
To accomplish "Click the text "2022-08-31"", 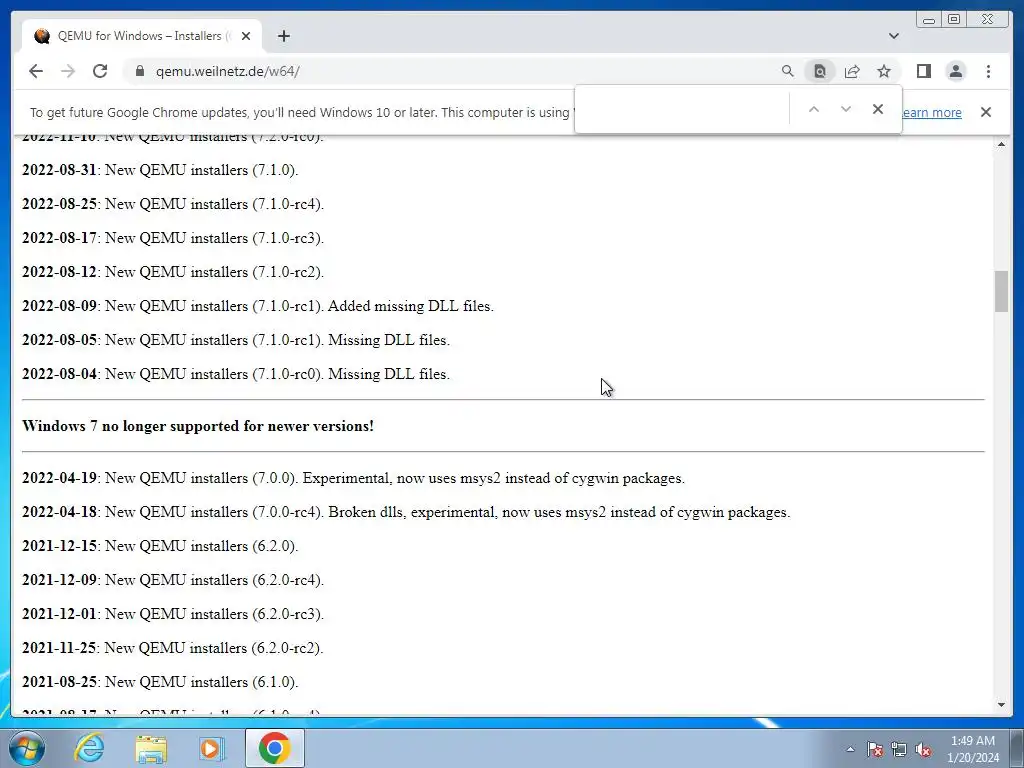I will click(59, 170).
